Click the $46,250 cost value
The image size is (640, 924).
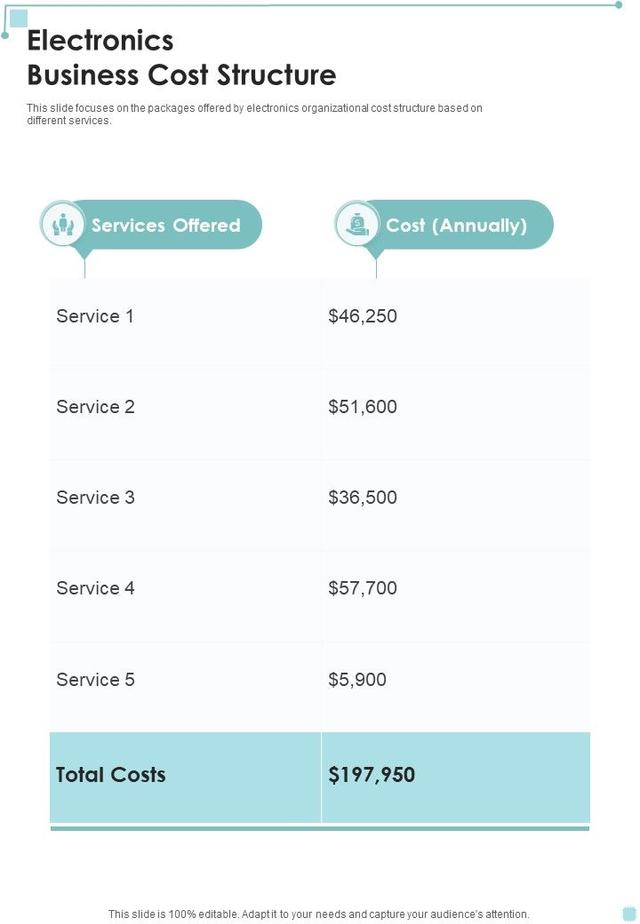click(362, 316)
